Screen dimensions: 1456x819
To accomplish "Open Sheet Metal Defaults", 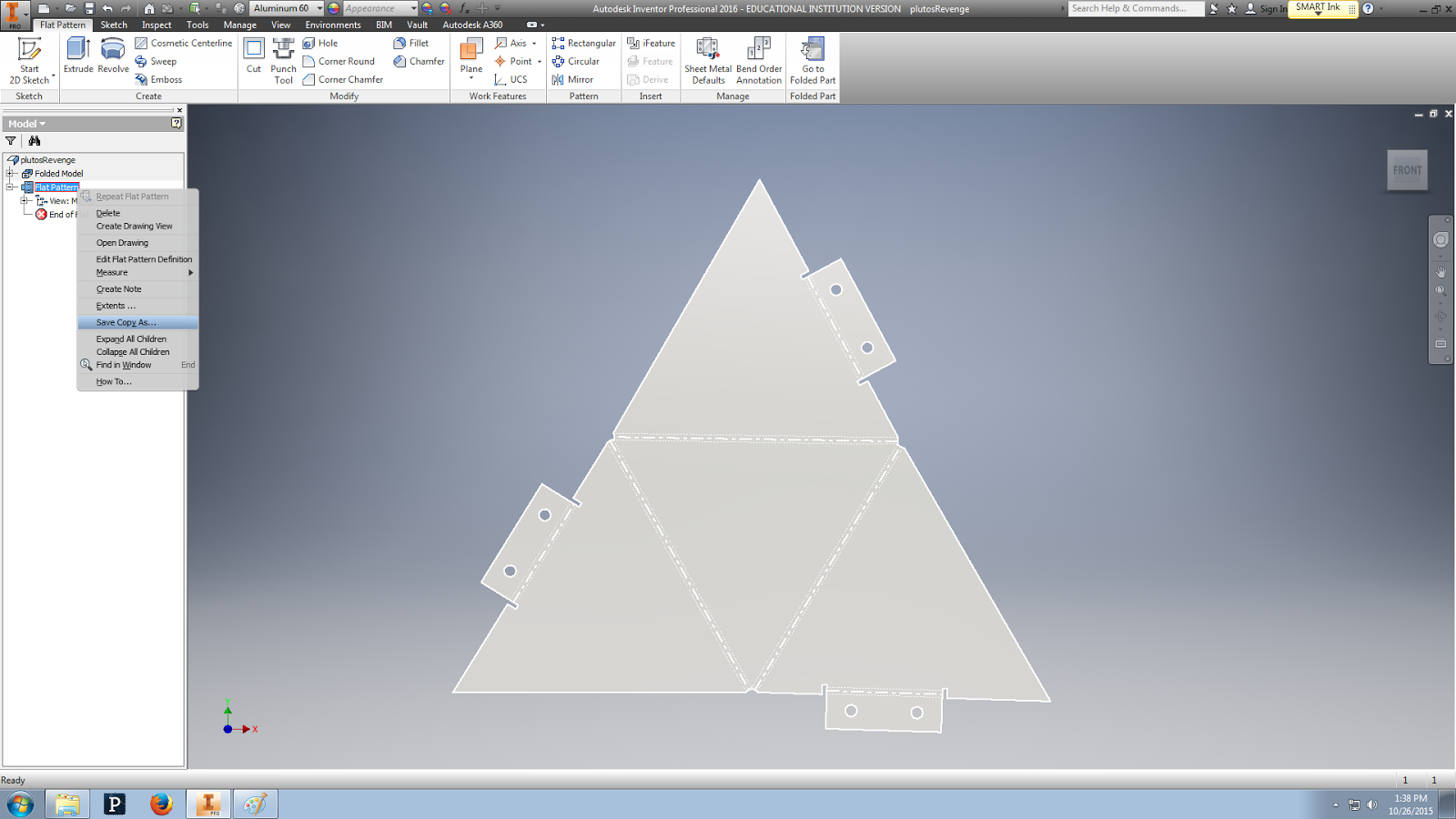I will click(x=707, y=60).
